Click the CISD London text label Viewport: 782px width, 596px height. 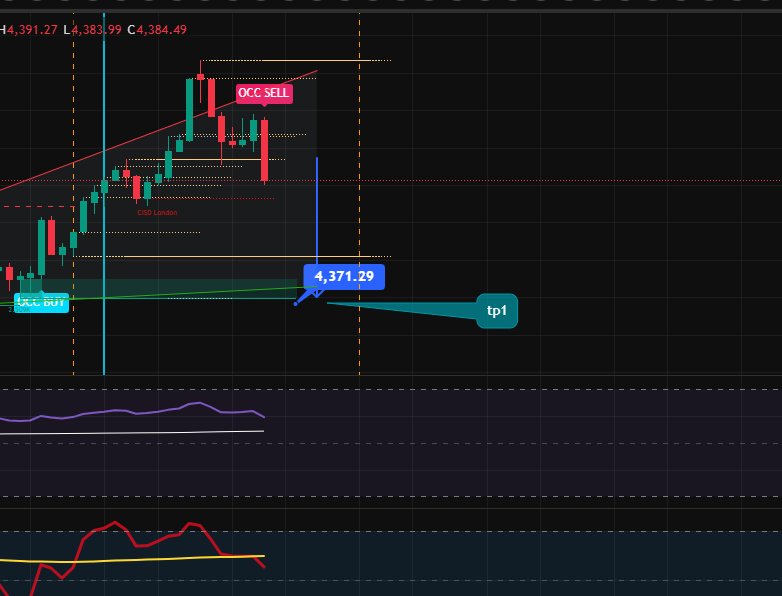[157, 212]
